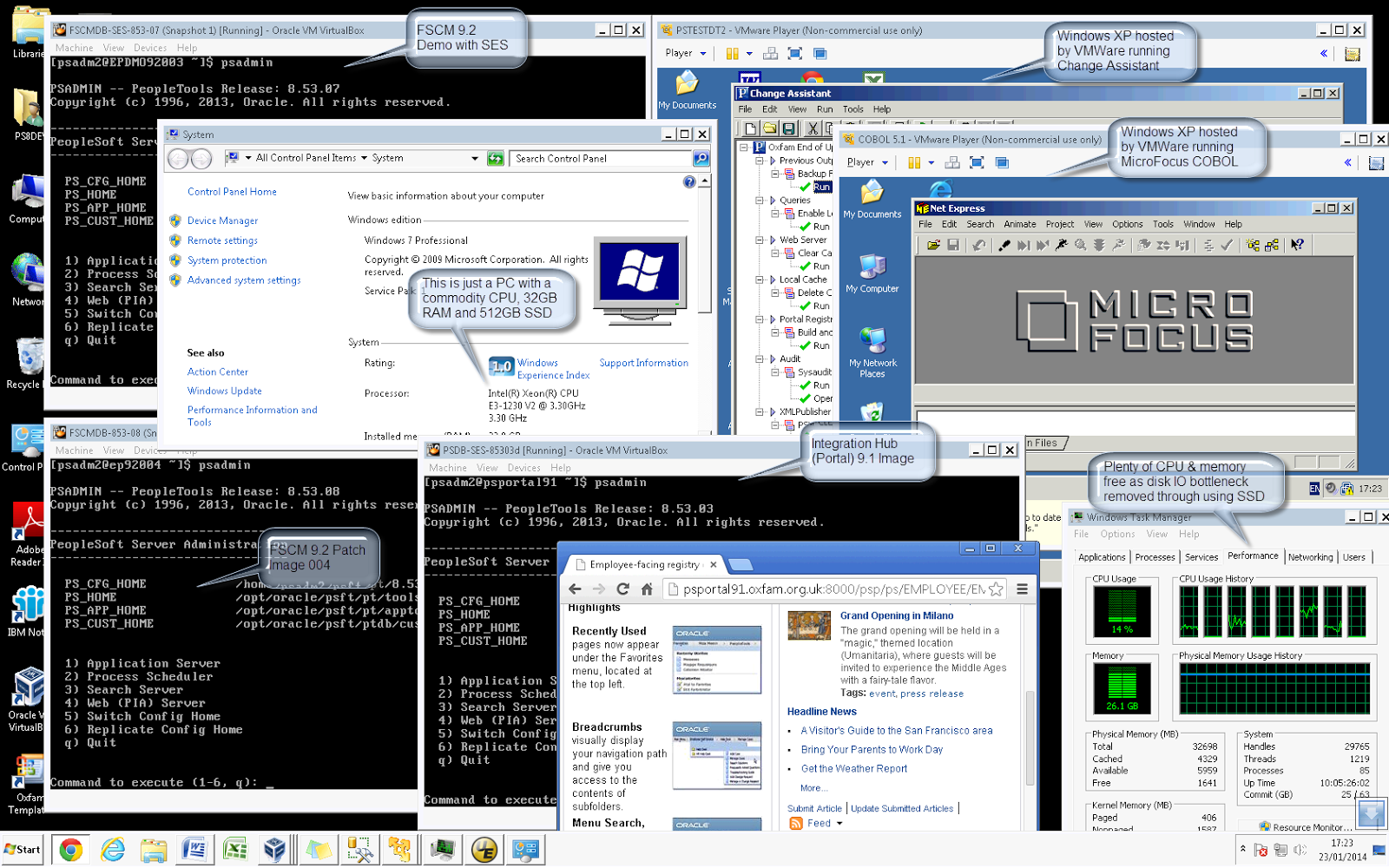Click the fullscreen icon in PSTESTDT2 VMware Player toolbar
This screenshot has height=868, width=1389.
point(794,54)
